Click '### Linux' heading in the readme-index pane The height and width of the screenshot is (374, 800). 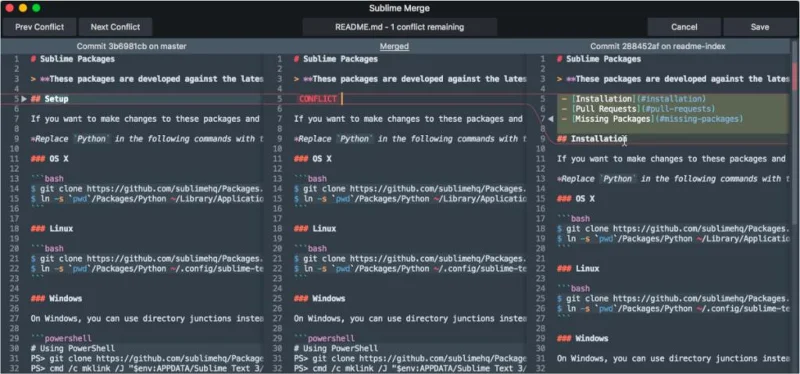coord(578,268)
